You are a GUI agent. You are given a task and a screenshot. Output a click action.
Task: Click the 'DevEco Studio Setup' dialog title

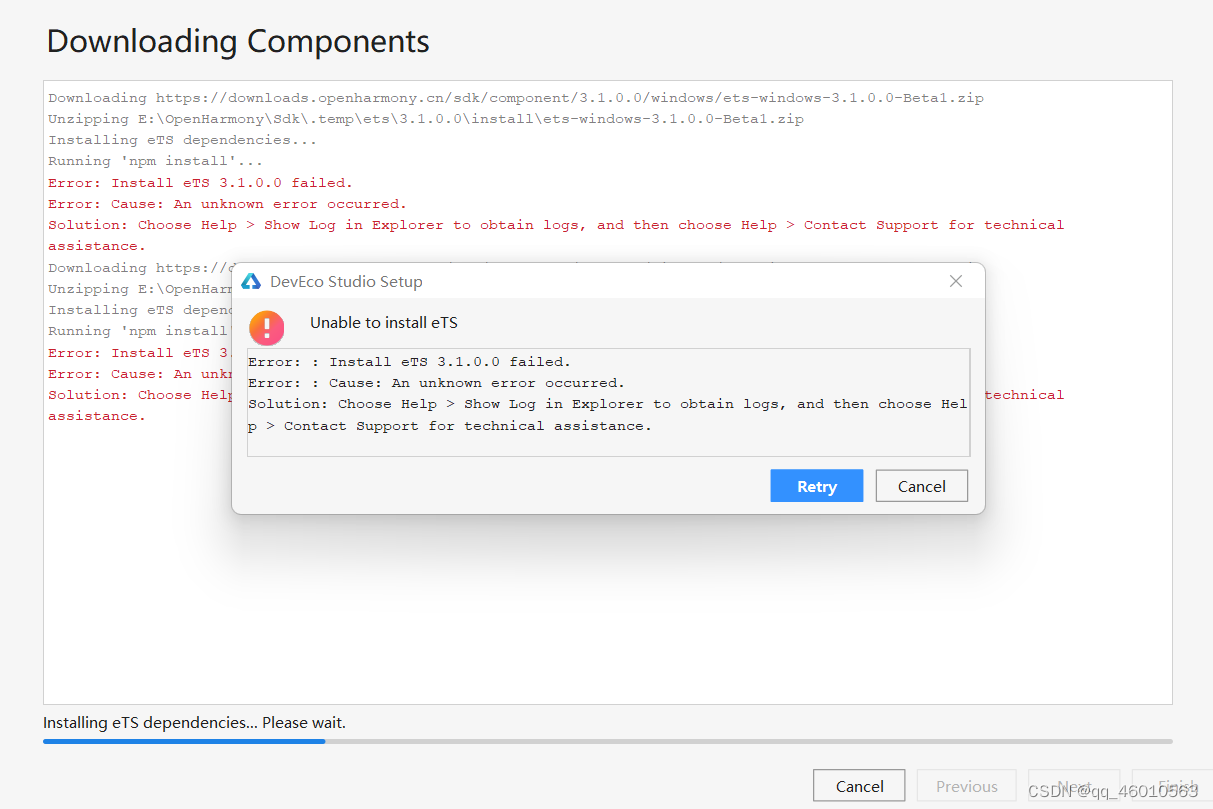click(x=346, y=282)
